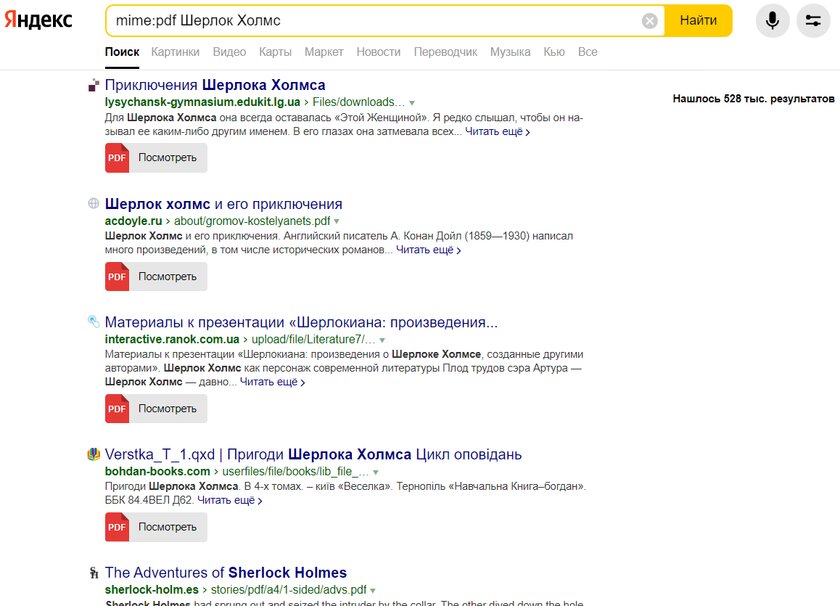Viewport: 840px width, 606px height.
Task: Open Приключения Шерлока Холмса result title
Action: click(215, 85)
